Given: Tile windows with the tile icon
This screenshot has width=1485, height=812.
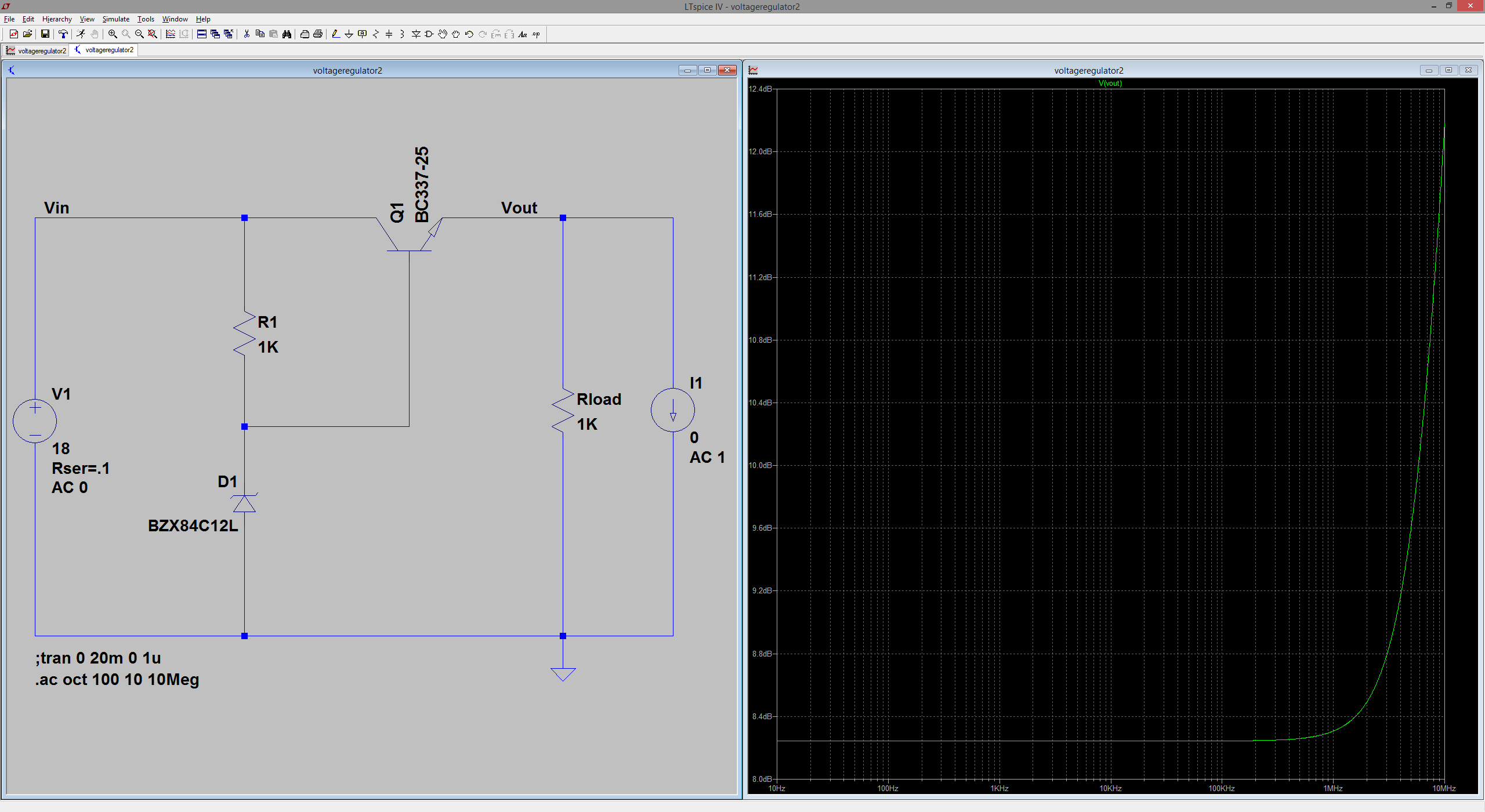Looking at the screenshot, I should pos(201,34).
